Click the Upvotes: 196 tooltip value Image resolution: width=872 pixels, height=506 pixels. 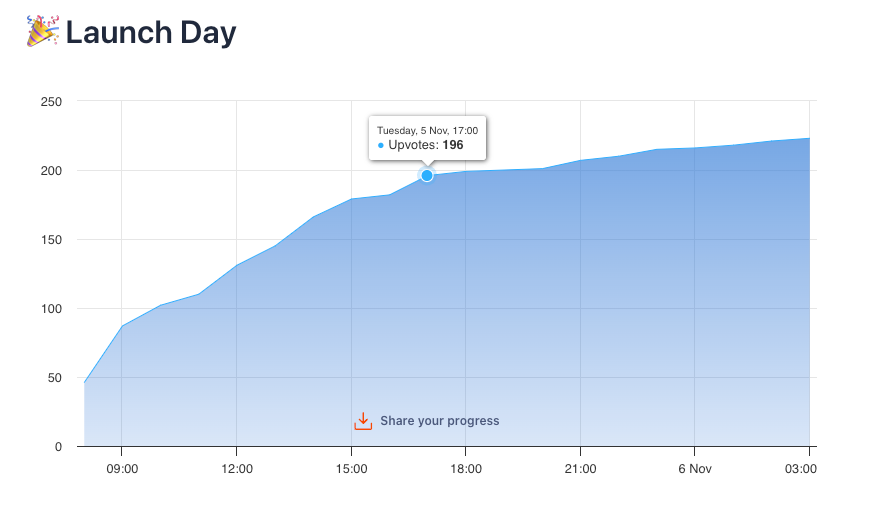(x=426, y=145)
